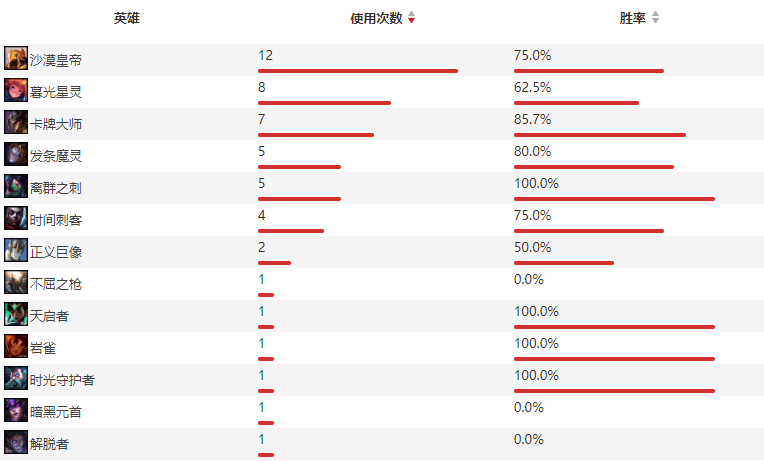Click the 正义巨像 champion avatar
The height and width of the screenshot is (461, 764).
pyautogui.click(x=16, y=250)
